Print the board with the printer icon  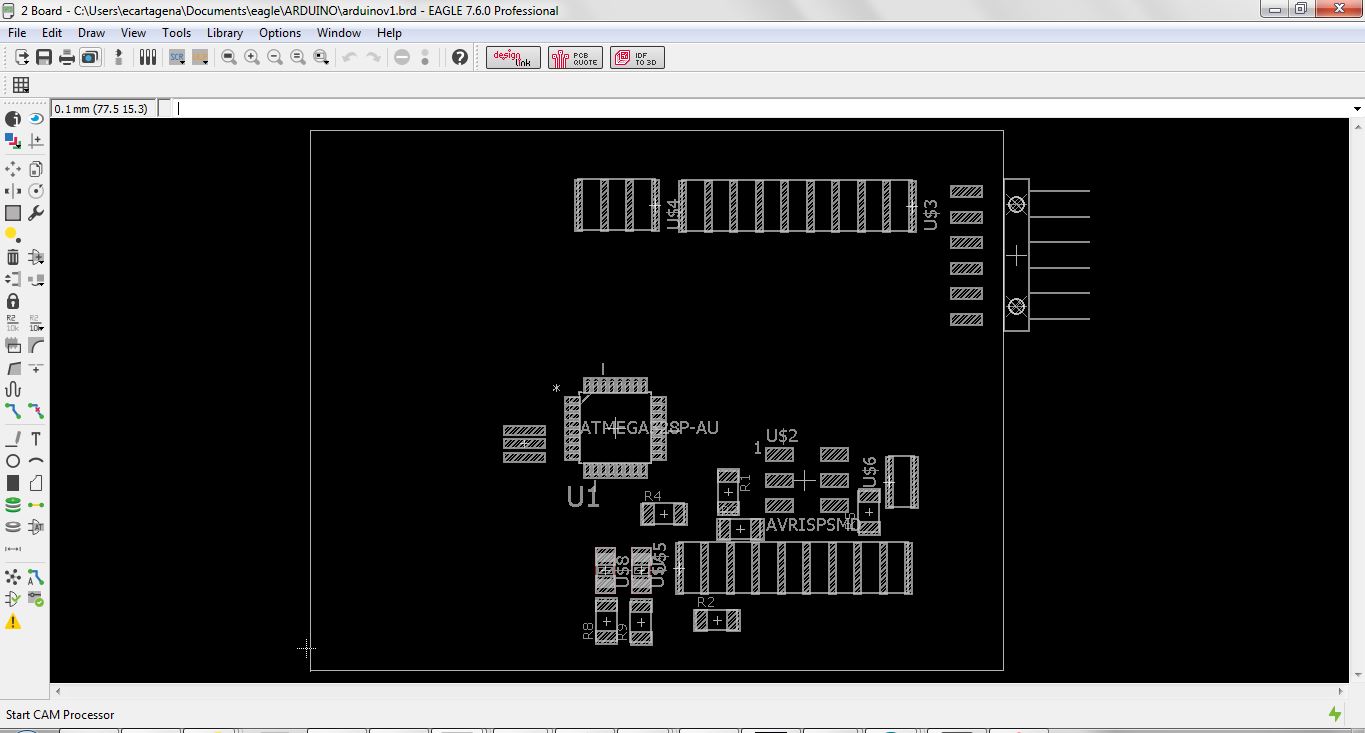[x=67, y=57]
